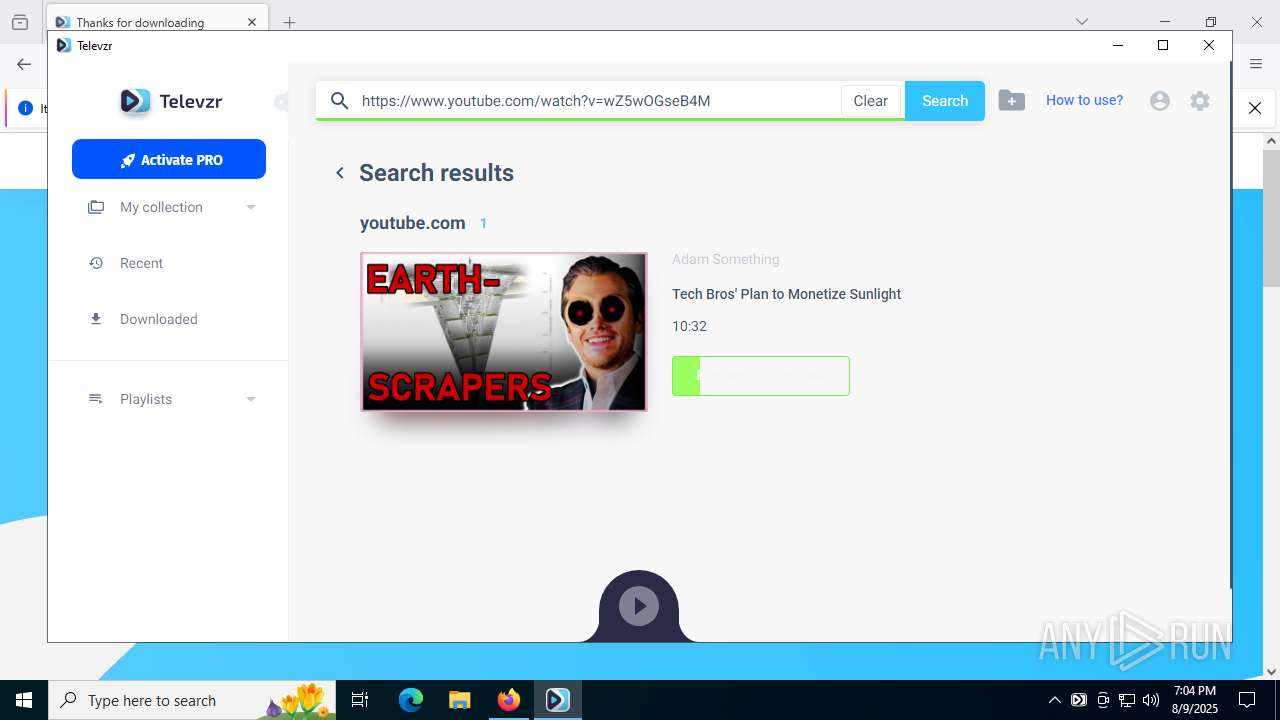Select the Thanks for downloading browser tab
Image resolution: width=1280 pixels, height=720 pixels.
155,22
